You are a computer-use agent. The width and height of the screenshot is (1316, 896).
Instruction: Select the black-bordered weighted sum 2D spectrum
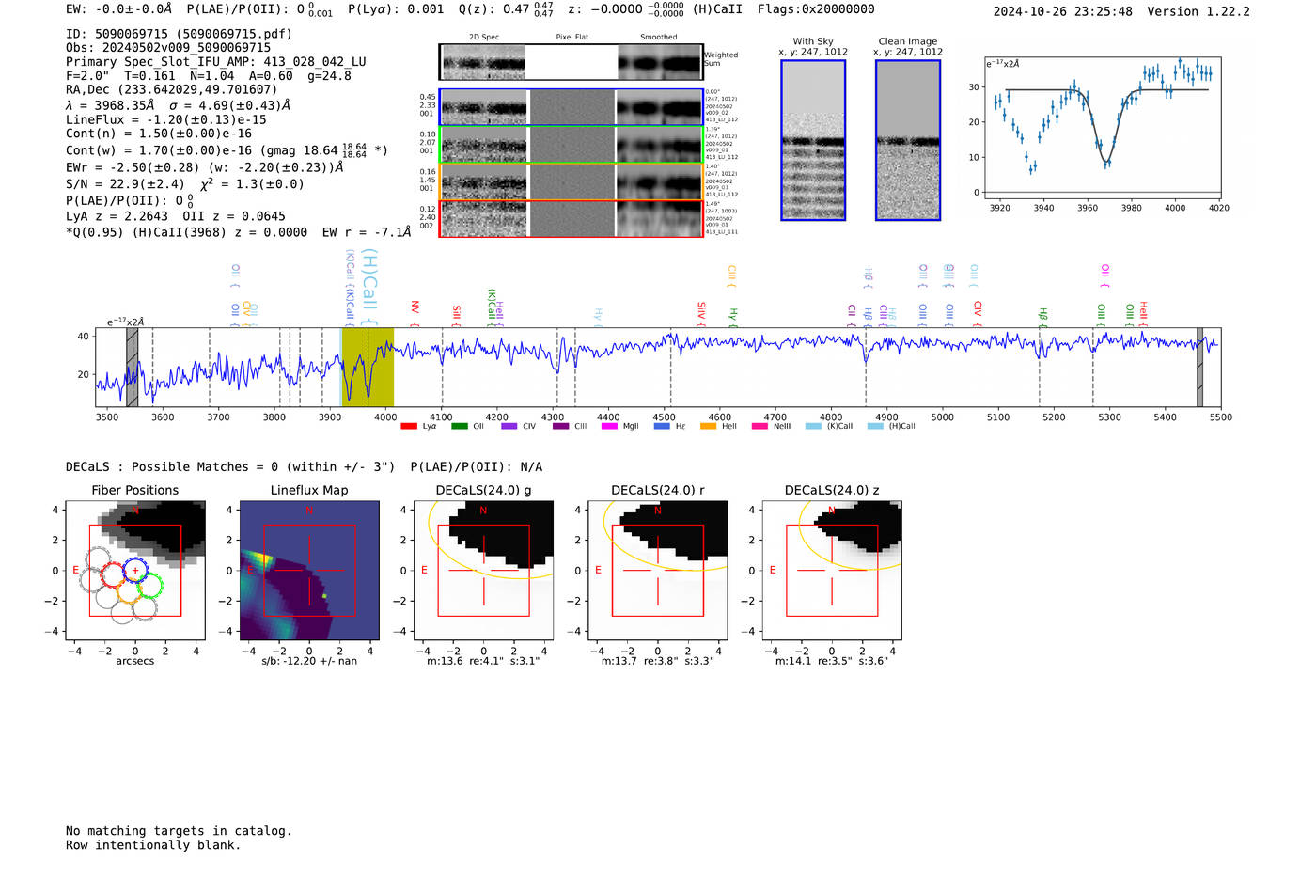(x=571, y=62)
